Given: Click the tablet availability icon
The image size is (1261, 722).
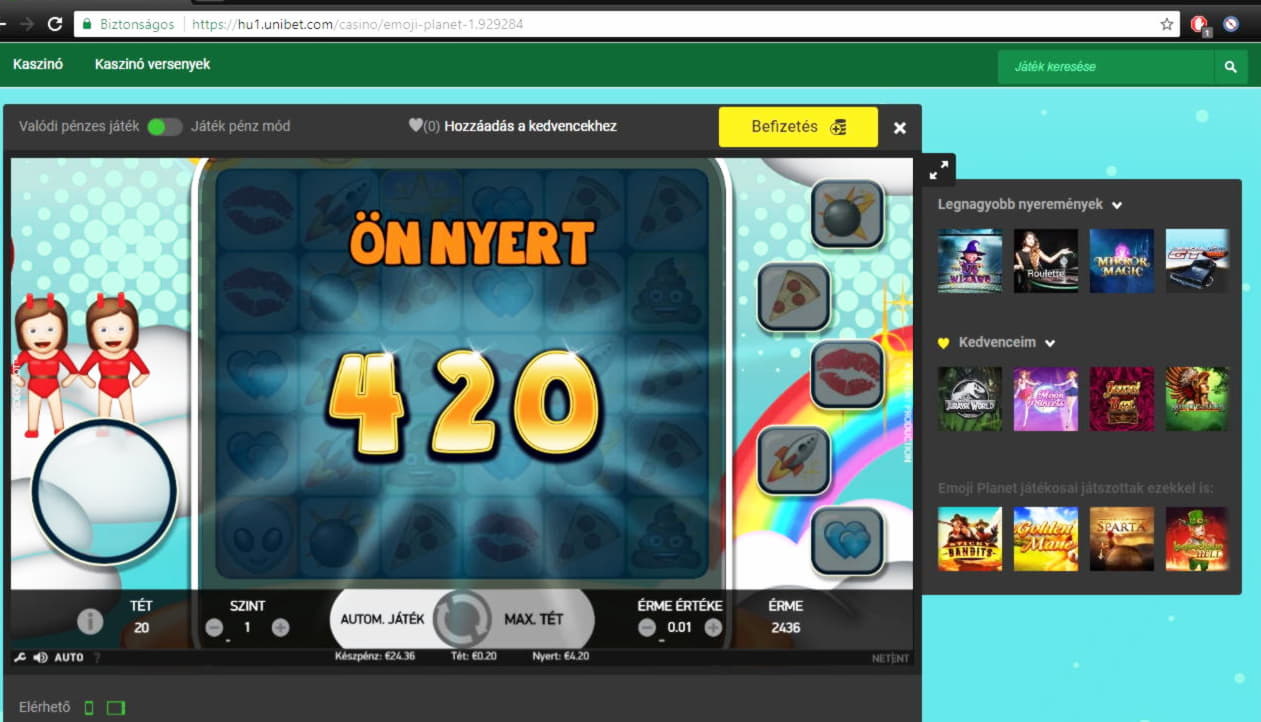Looking at the screenshot, I should click(x=116, y=708).
